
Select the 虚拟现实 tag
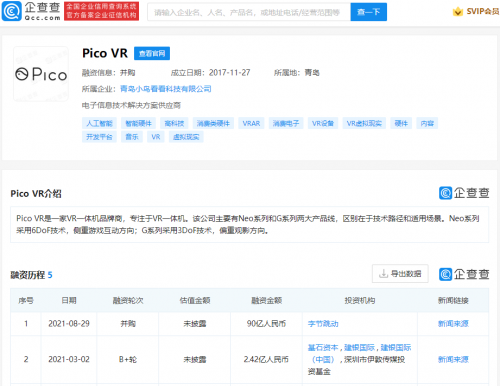click(x=186, y=137)
